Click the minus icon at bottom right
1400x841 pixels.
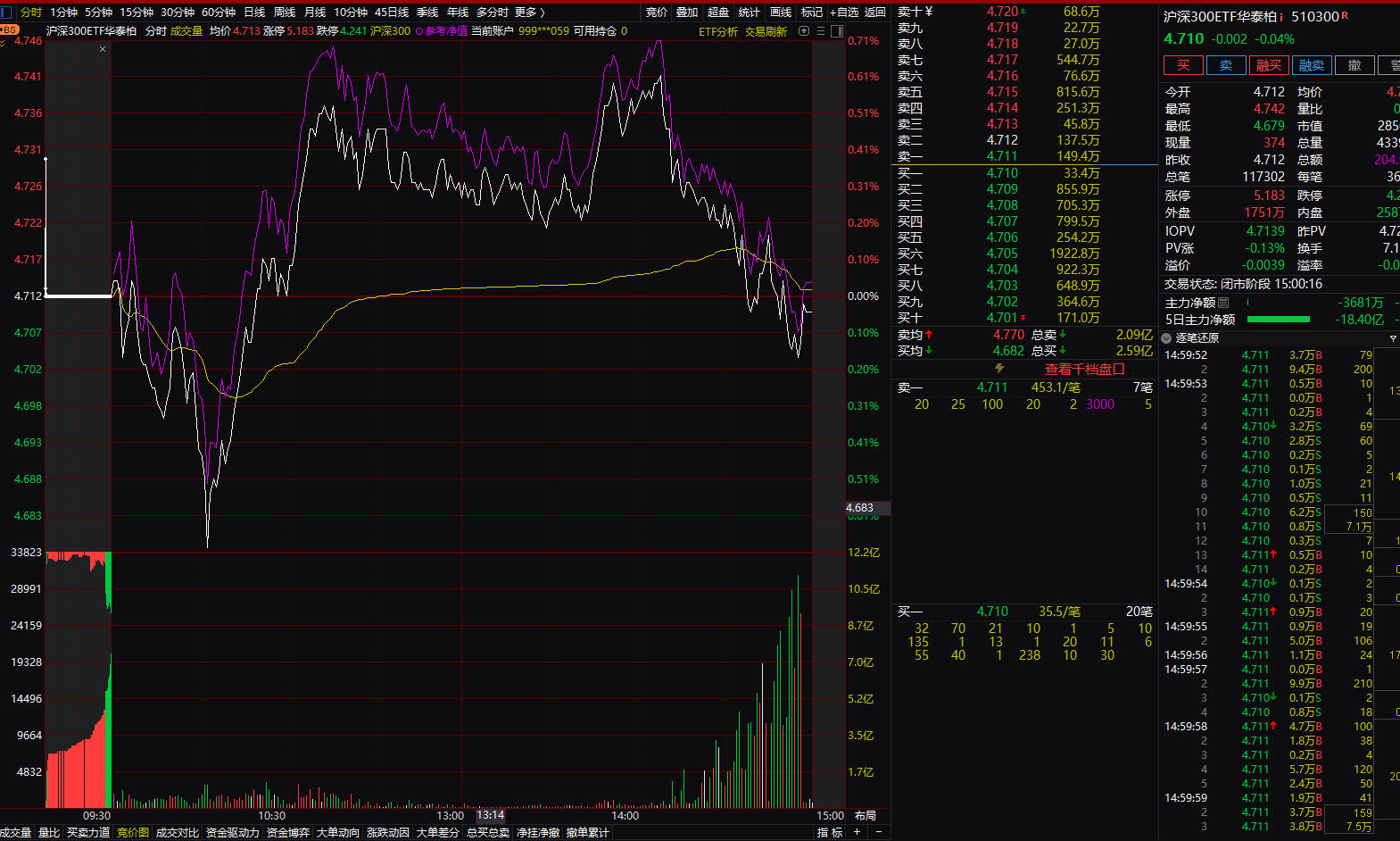click(x=878, y=832)
